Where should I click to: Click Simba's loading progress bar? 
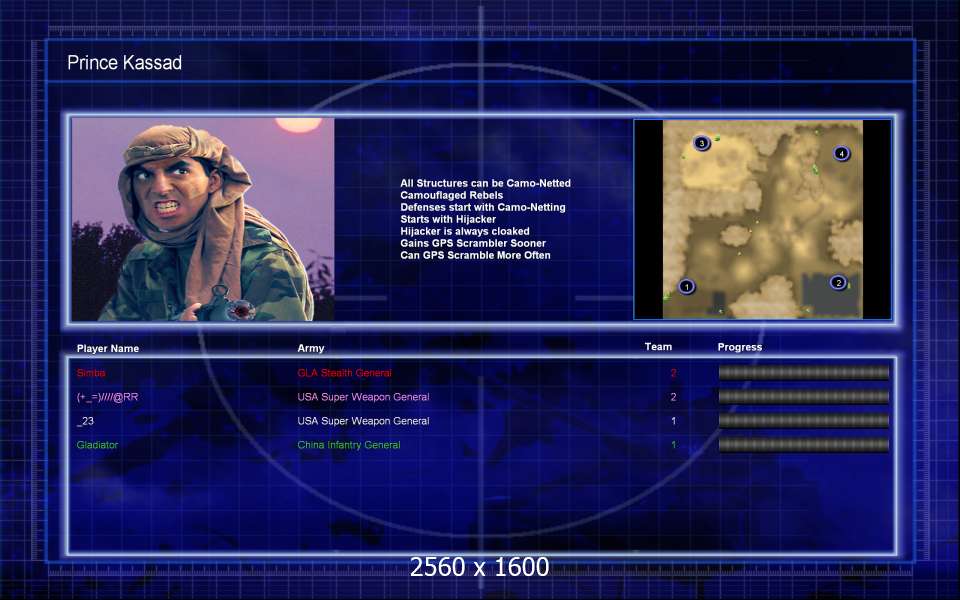[803, 372]
